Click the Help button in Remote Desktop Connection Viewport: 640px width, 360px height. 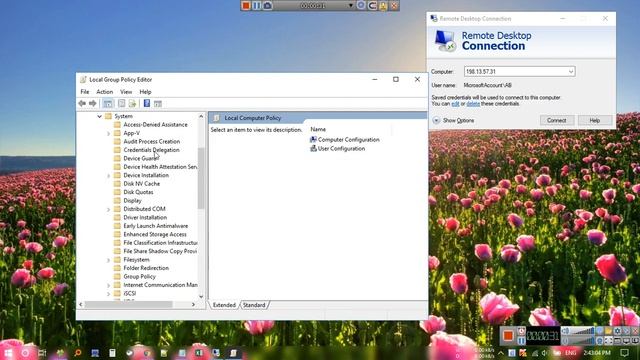click(x=595, y=120)
